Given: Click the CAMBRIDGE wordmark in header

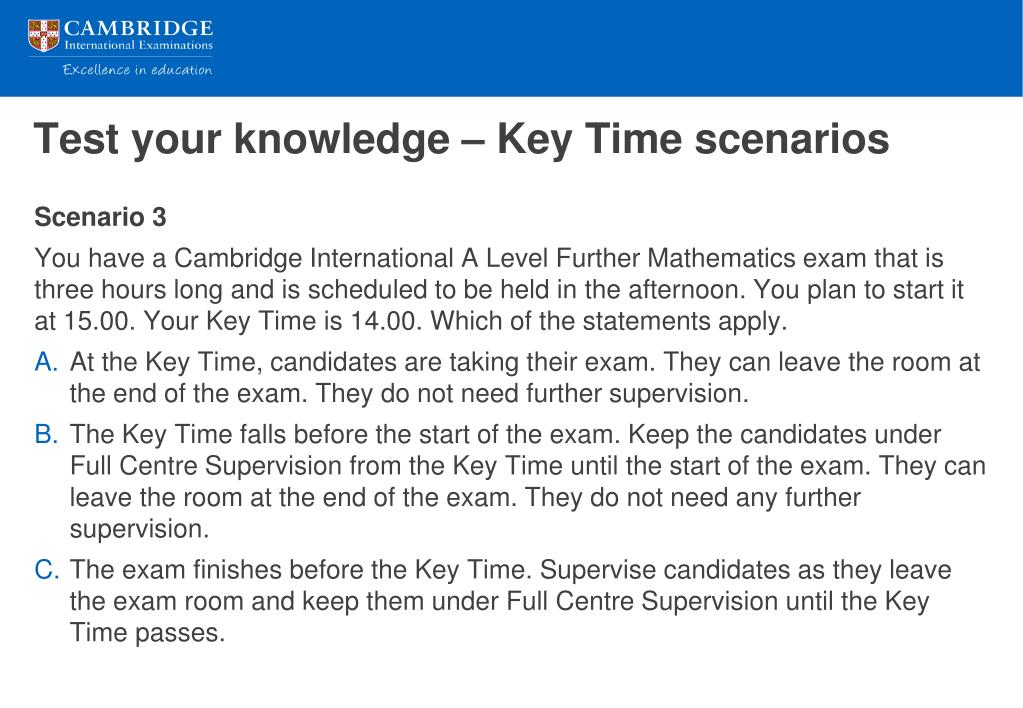Looking at the screenshot, I should pos(138,29).
